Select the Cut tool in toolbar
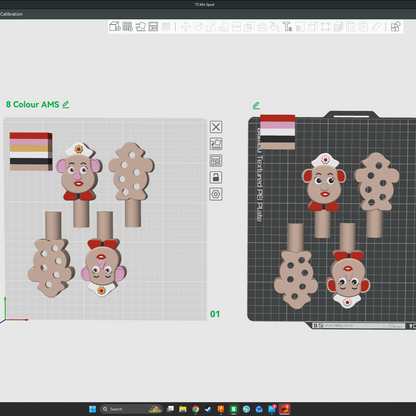The image size is (416, 416). tap(236, 27)
